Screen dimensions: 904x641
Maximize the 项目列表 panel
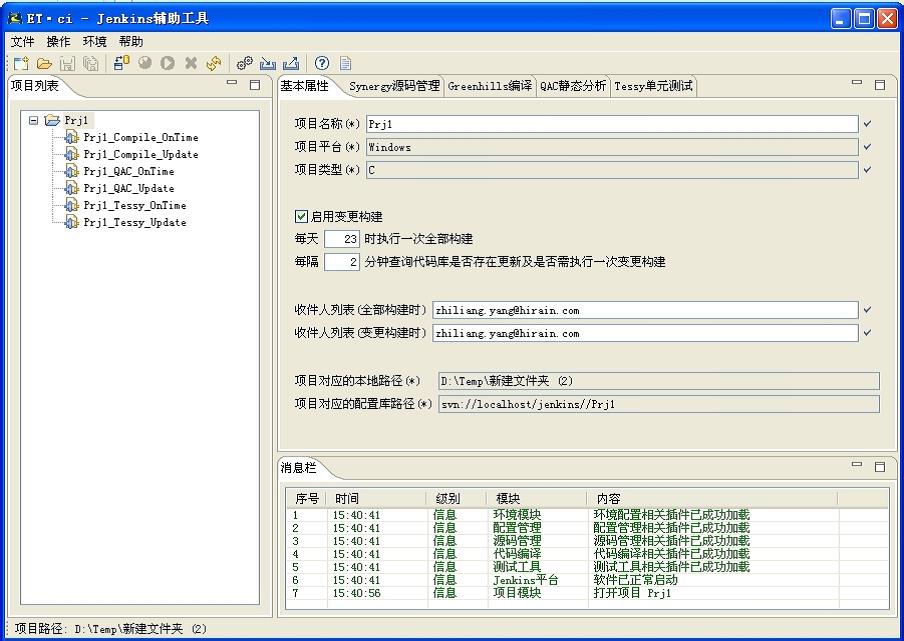(255, 85)
